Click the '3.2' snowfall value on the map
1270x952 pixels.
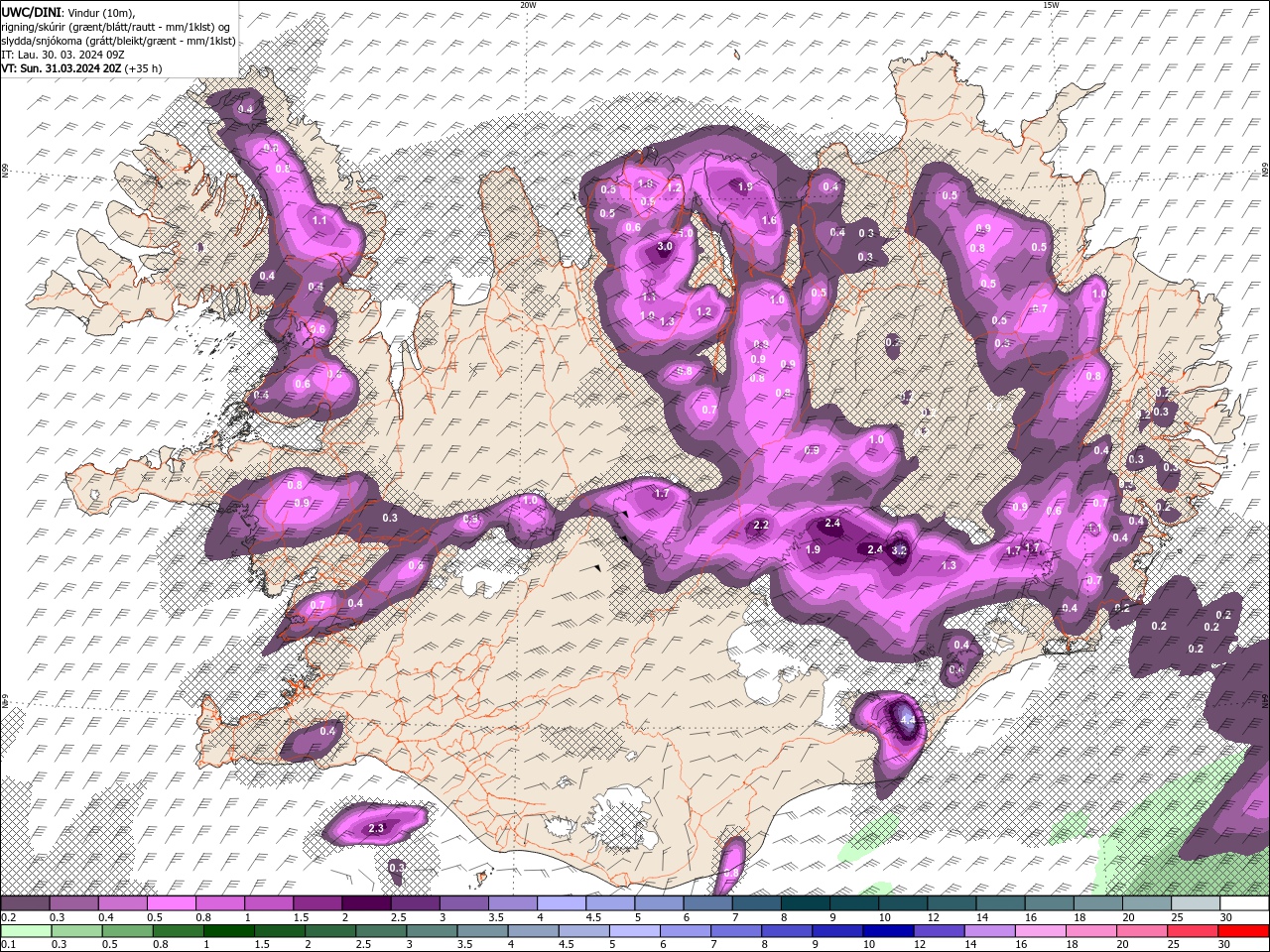click(900, 549)
